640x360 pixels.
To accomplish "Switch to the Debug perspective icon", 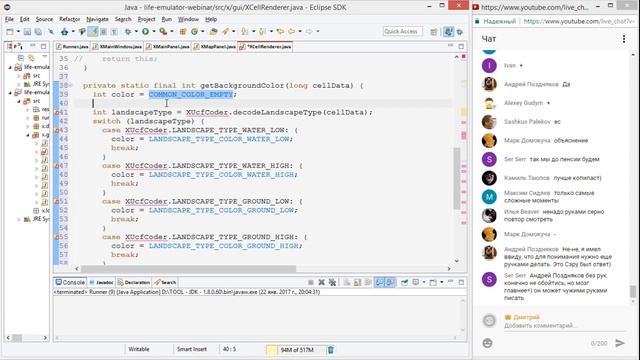I will (x=460, y=32).
